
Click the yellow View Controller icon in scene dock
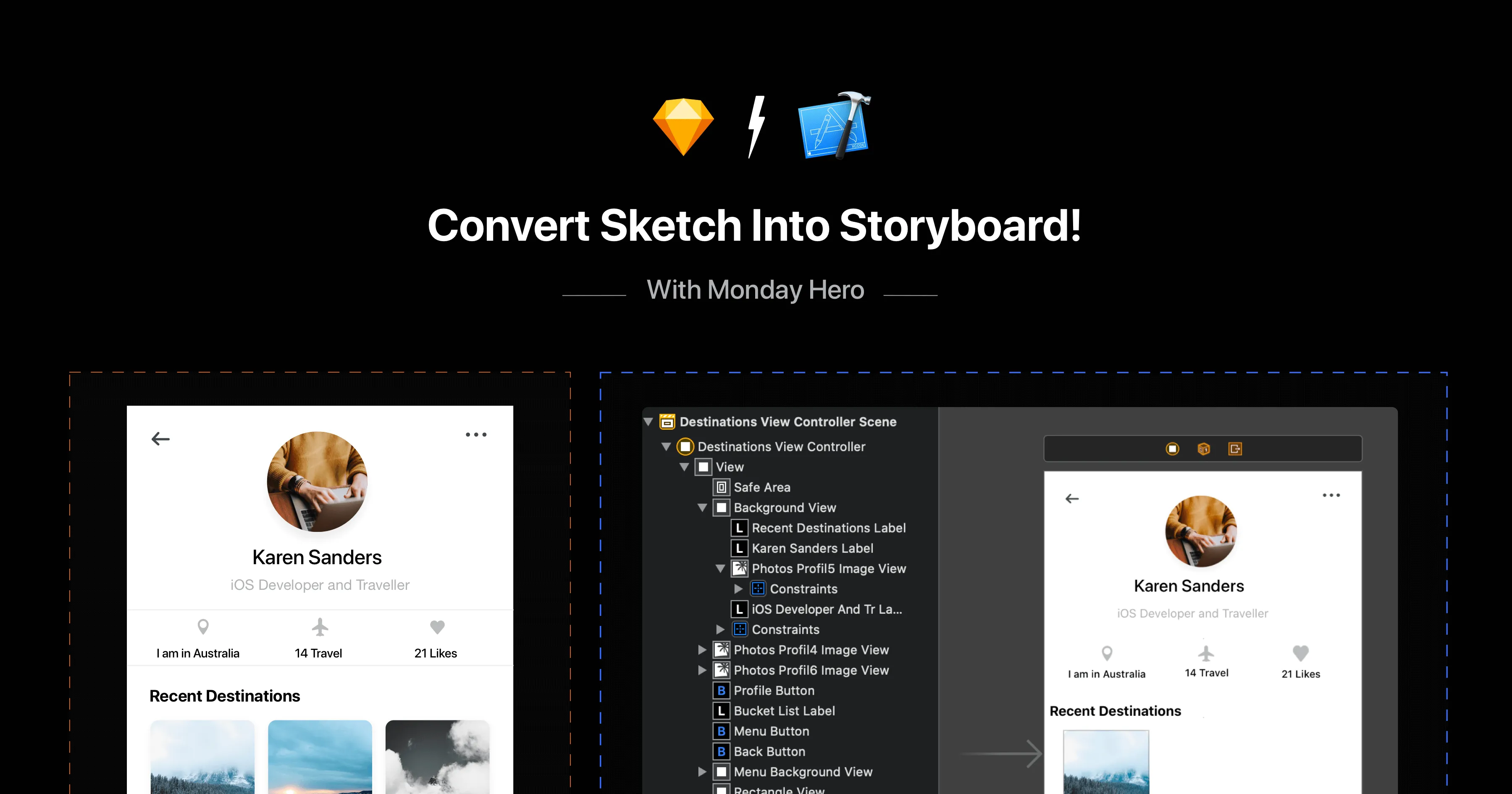[x=1172, y=449]
